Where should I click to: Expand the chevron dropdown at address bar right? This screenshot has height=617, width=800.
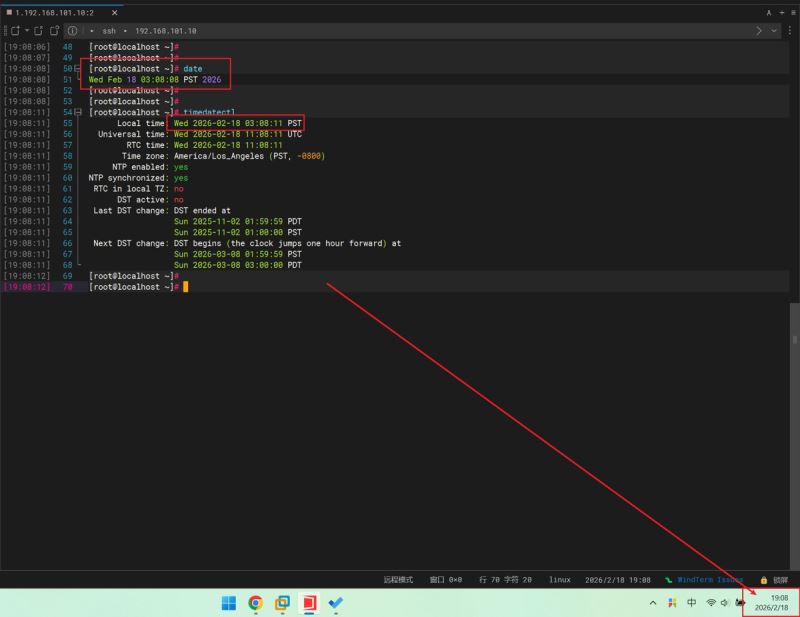click(x=774, y=31)
